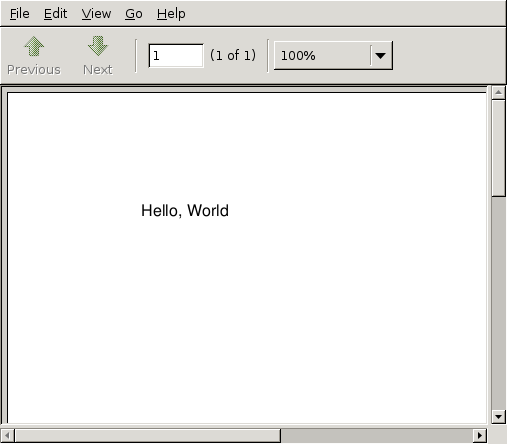Click the Hello, World text in document

pyautogui.click(x=185, y=211)
